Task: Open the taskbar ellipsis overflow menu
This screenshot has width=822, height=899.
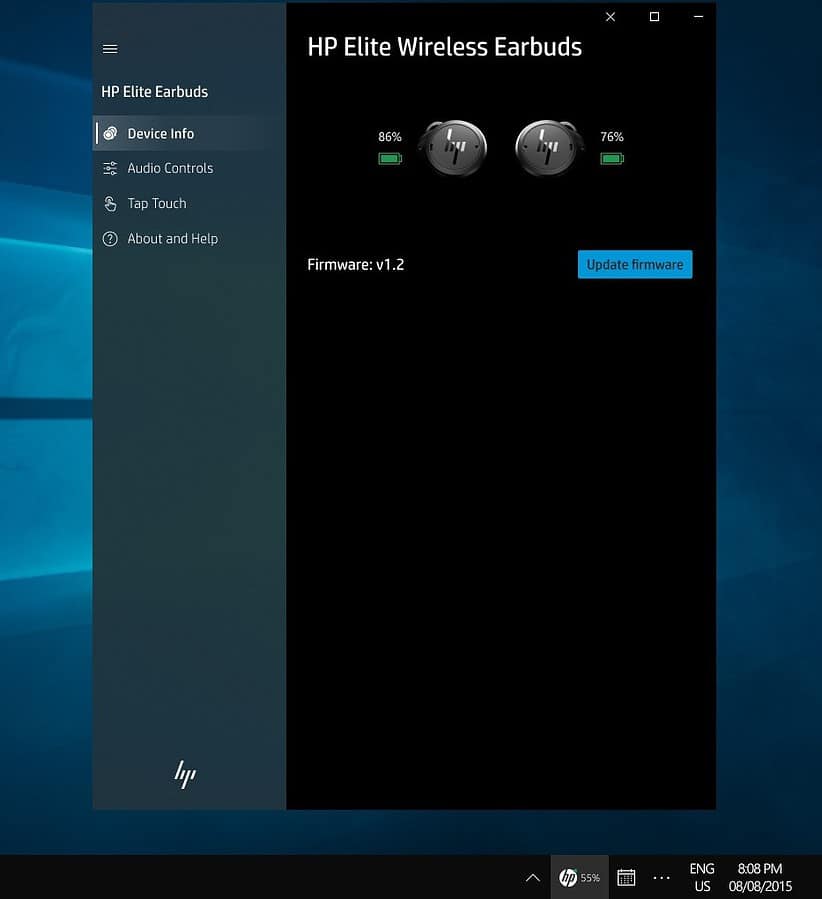Action: (662, 877)
